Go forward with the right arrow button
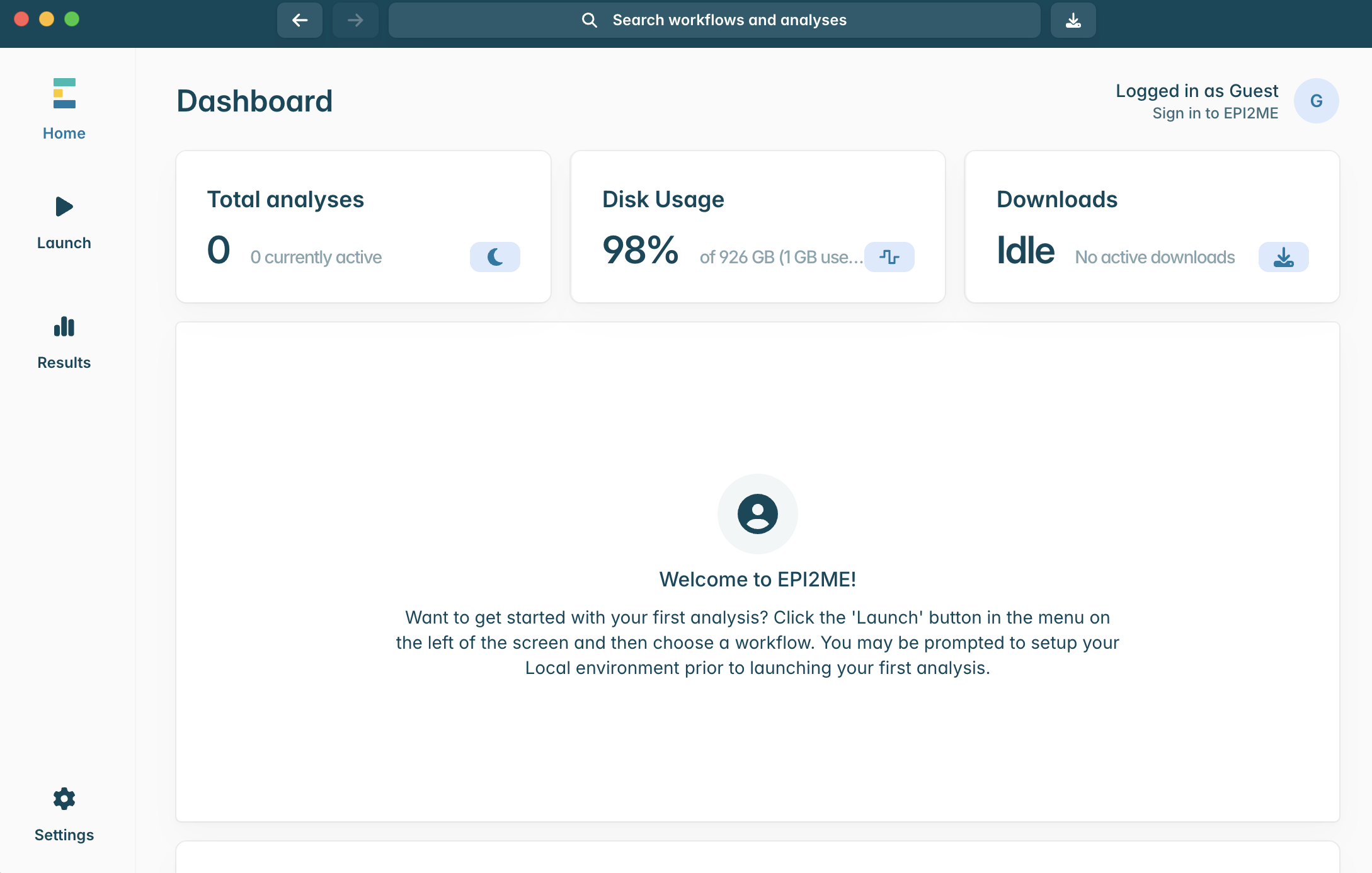 tap(355, 20)
